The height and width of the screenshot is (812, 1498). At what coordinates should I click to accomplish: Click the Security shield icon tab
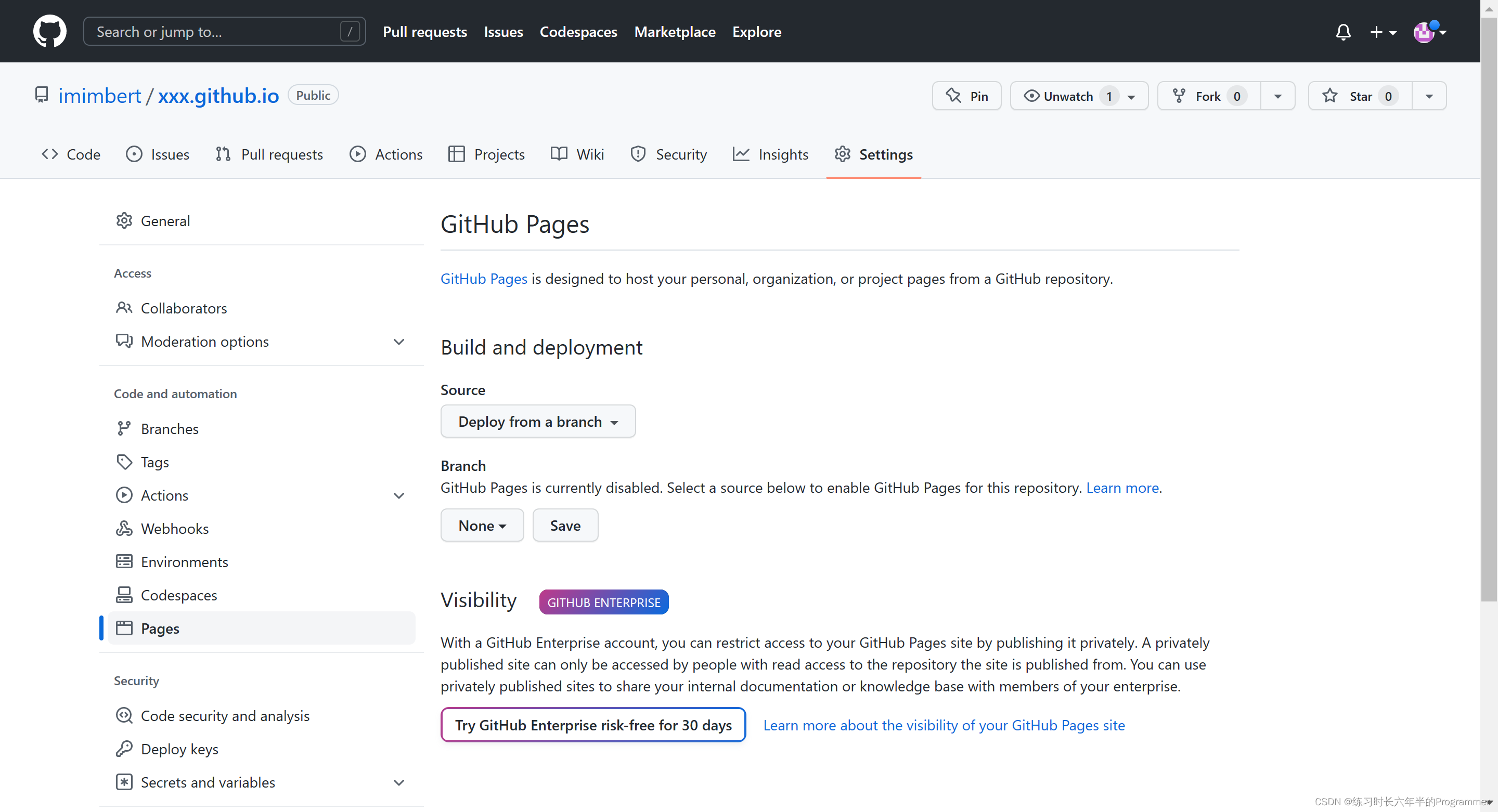click(637, 154)
